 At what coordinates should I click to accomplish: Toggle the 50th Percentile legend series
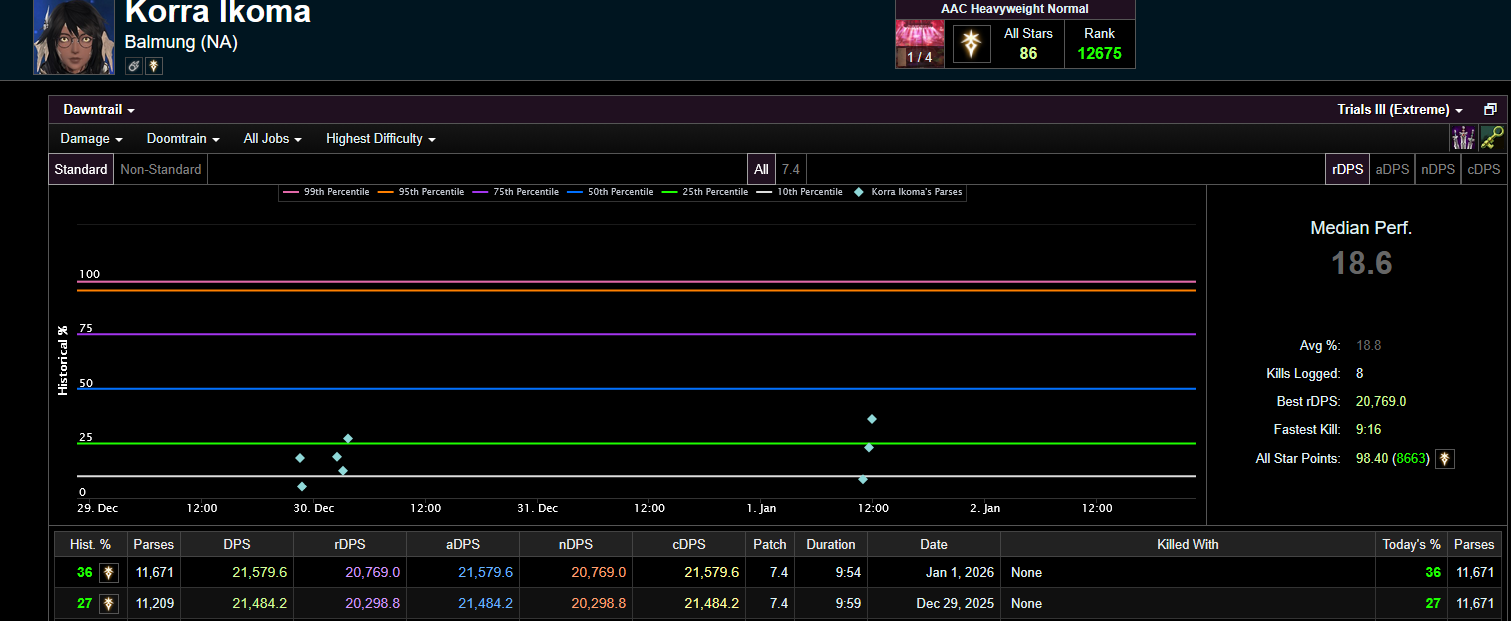pos(610,192)
